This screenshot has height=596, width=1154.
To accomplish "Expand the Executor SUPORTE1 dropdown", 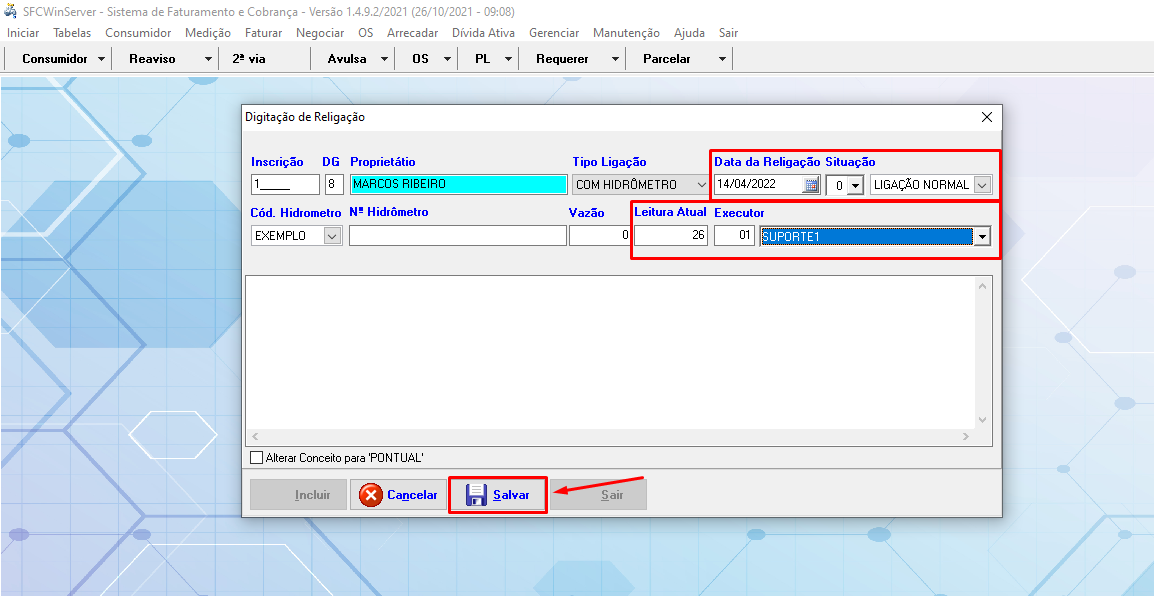I will point(982,237).
